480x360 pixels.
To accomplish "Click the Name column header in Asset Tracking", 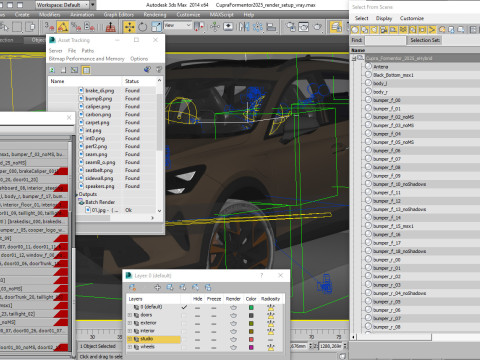I will pyautogui.click(x=85, y=81).
